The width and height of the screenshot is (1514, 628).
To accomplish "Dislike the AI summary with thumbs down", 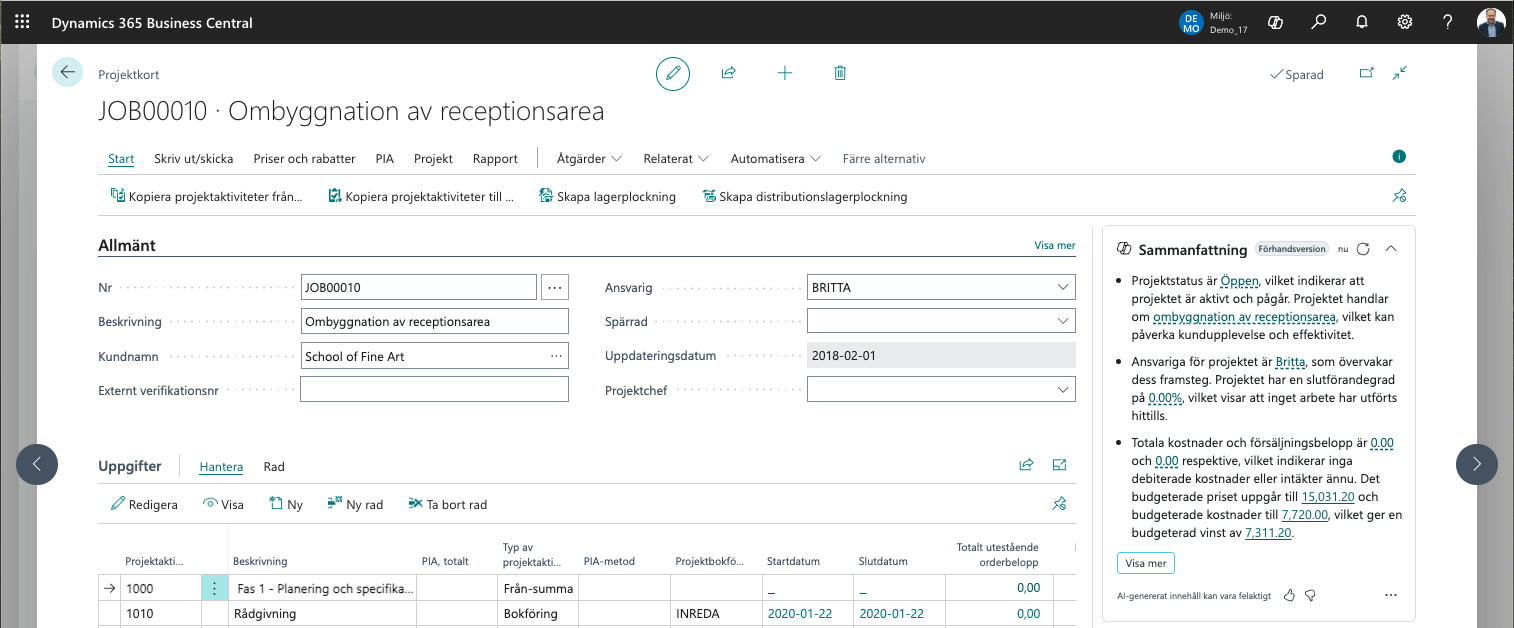I will click(1310, 595).
